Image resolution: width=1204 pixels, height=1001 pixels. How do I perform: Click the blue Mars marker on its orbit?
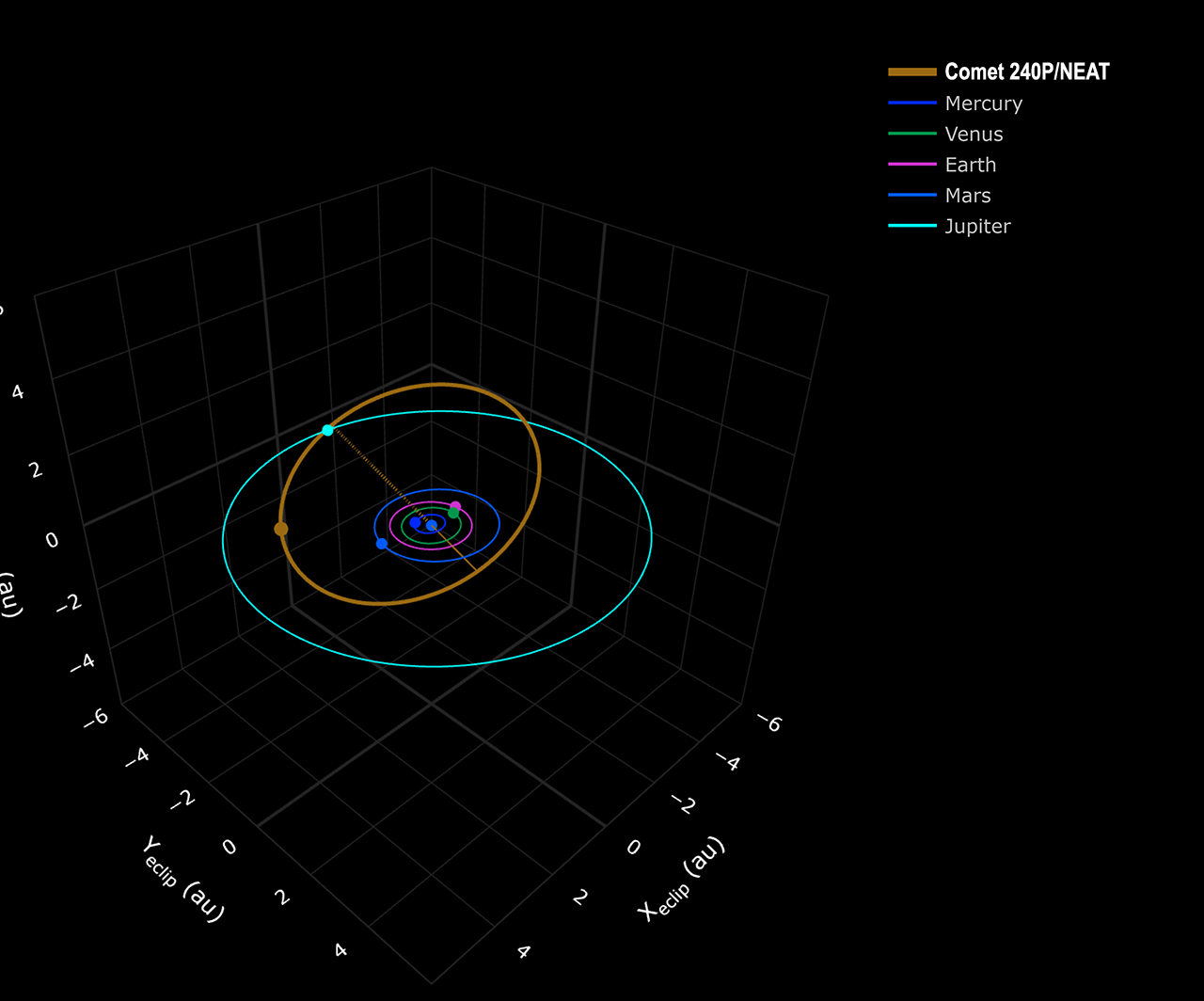point(381,544)
